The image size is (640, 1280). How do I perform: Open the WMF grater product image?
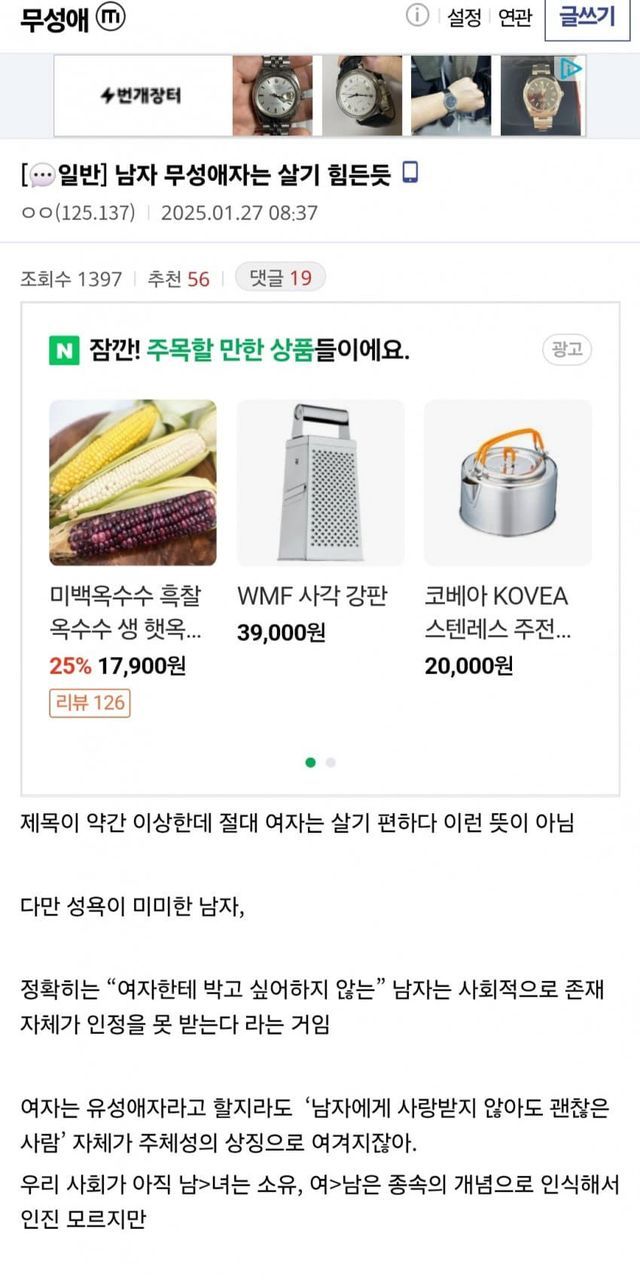[x=320, y=483]
